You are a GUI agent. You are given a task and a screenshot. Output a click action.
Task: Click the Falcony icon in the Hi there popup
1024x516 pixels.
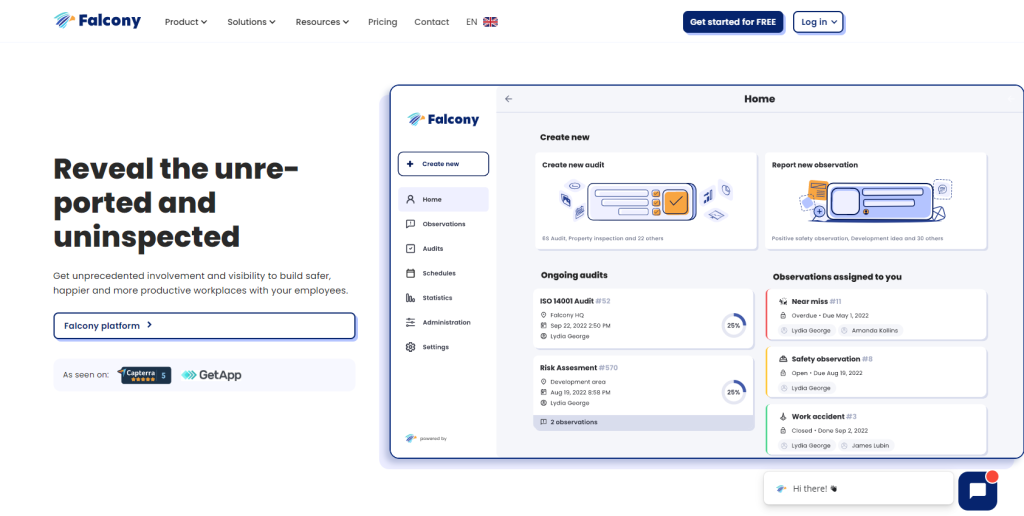click(x=781, y=489)
